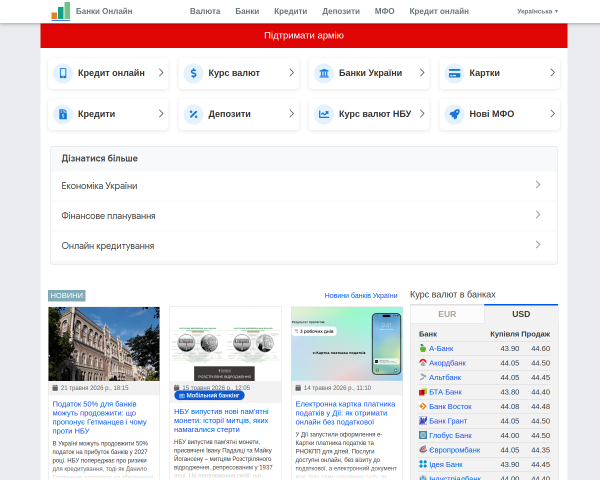The height and width of the screenshot is (480, 600).
Task: Click the НОВИНИ section label
Action: pos(67,296)
